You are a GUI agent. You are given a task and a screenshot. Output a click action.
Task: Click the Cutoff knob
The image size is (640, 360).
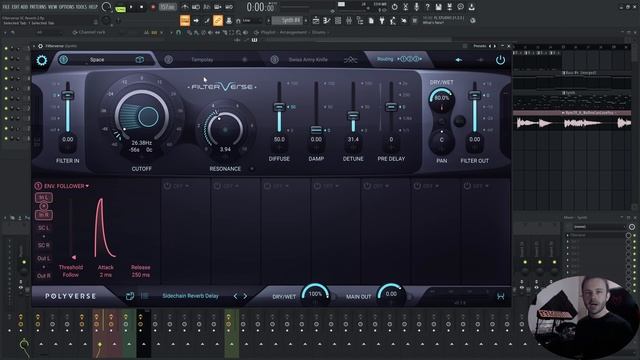click(142, 116)
